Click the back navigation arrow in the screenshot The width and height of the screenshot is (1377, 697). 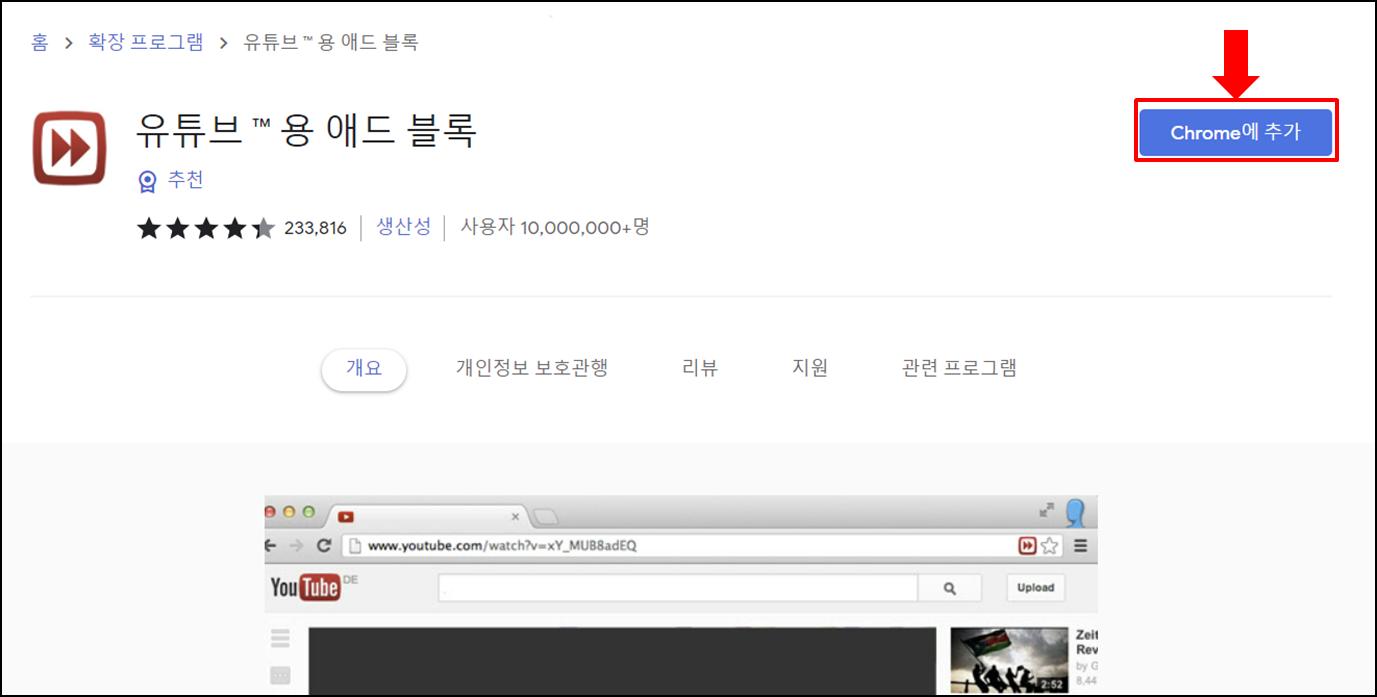(269, 546)
